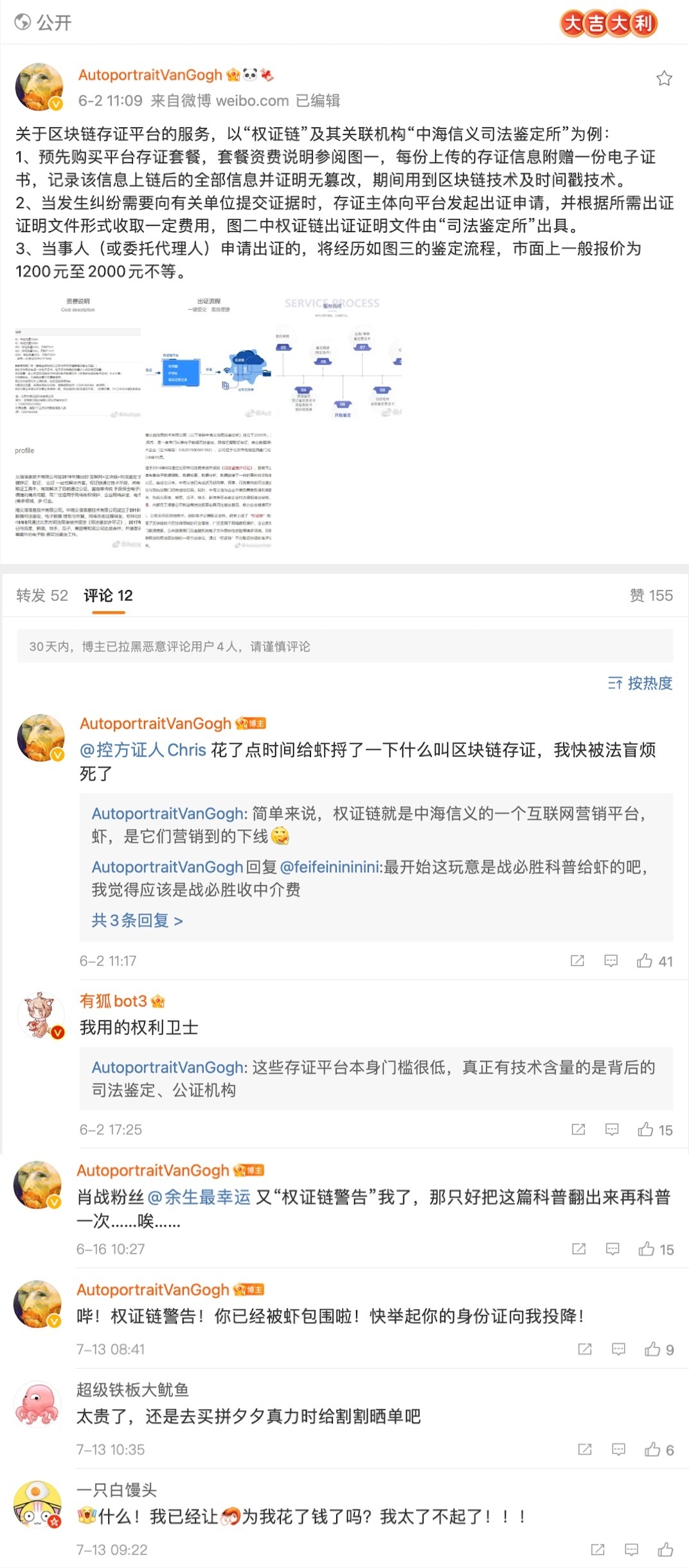Screen dimensions: 689x1568
Task: Share the 超级铁板大鱿鱼 comment
Action: (585, 1449)
